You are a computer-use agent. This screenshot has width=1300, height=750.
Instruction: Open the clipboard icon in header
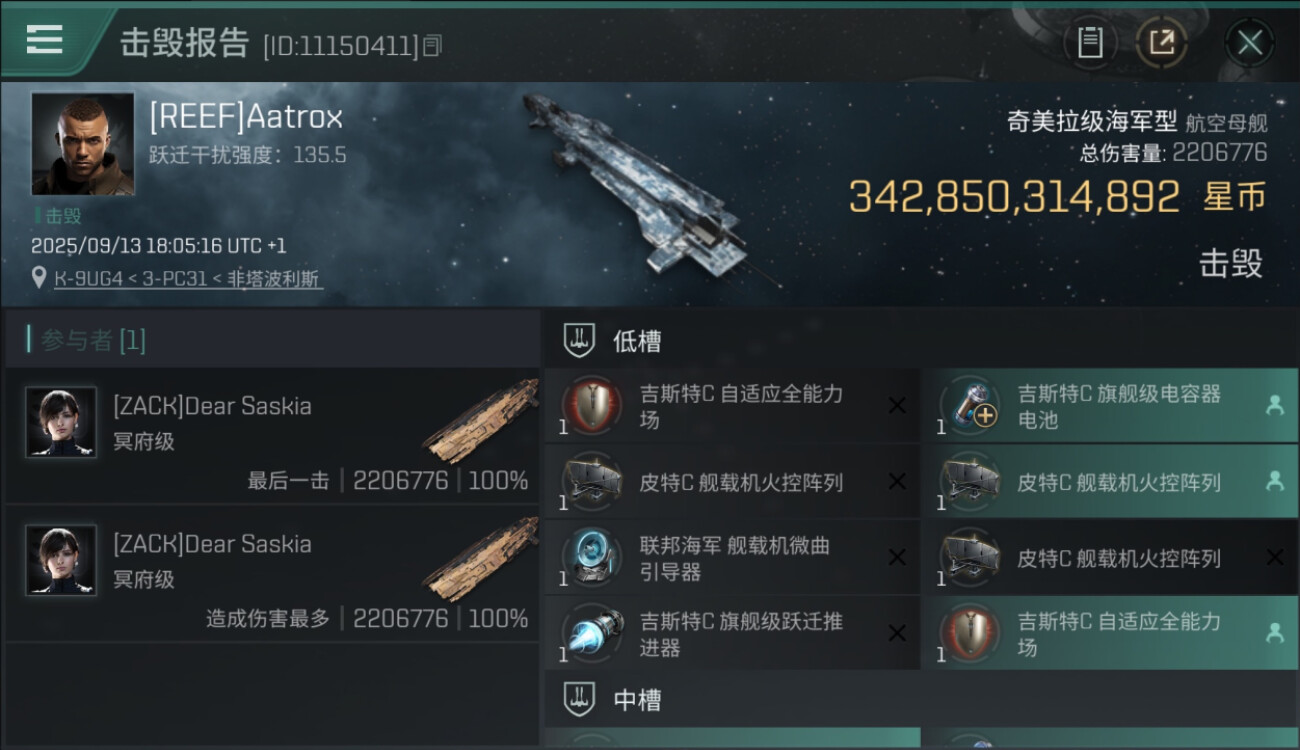coord(1090,42)
